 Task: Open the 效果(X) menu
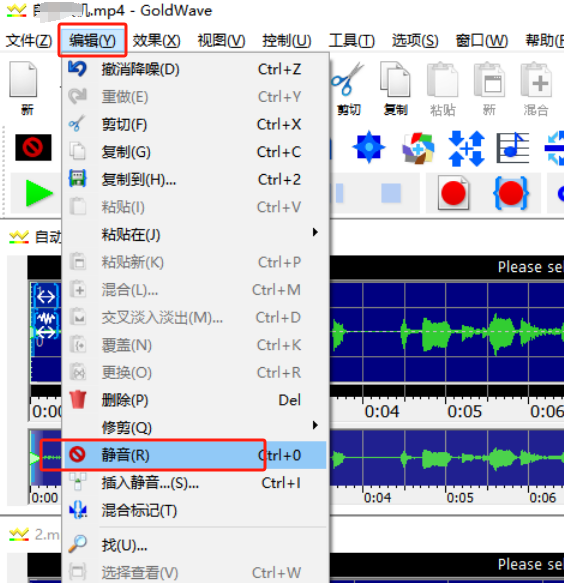click(157, 40)
